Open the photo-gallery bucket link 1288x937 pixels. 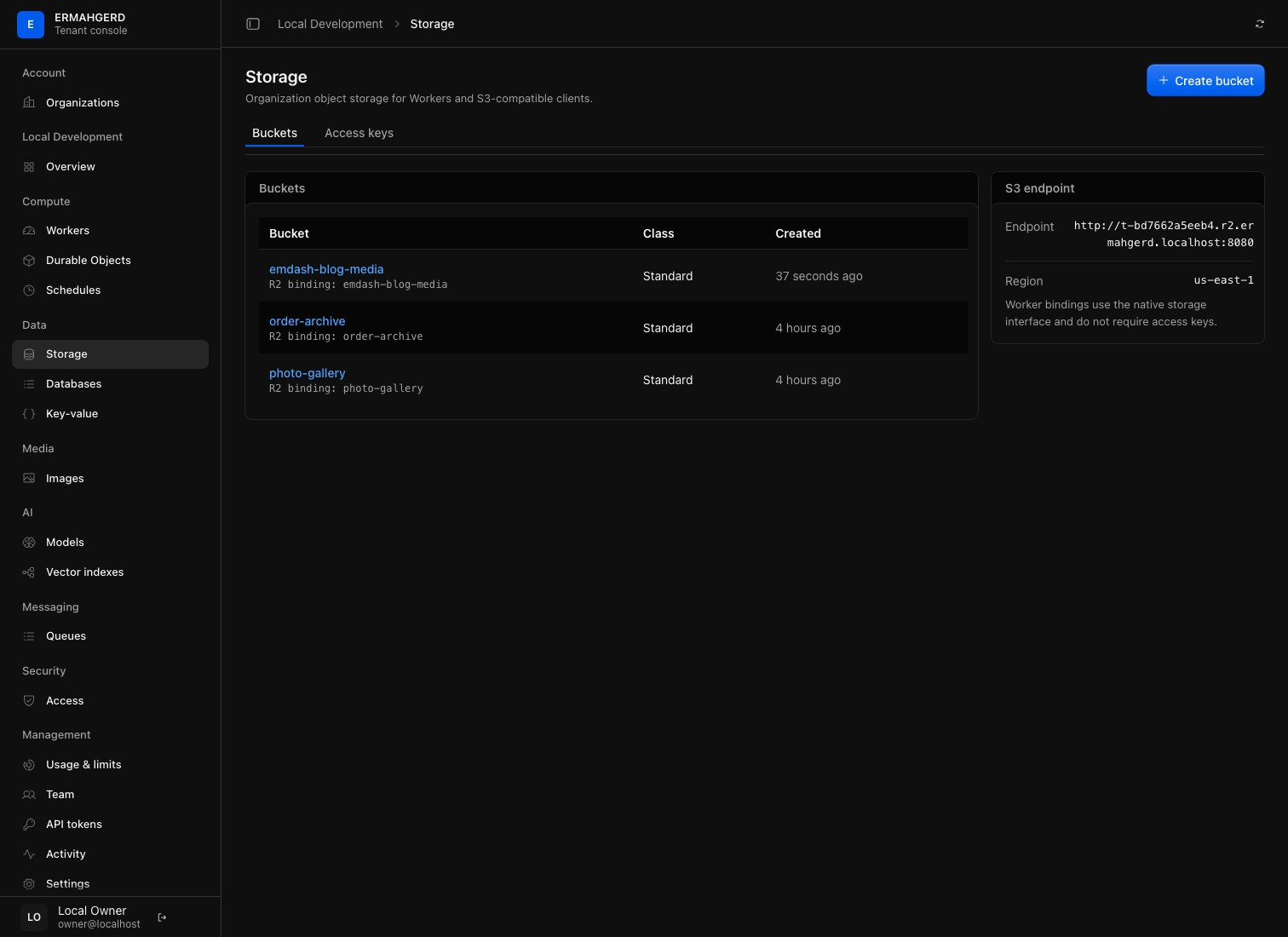pos(308,373)
